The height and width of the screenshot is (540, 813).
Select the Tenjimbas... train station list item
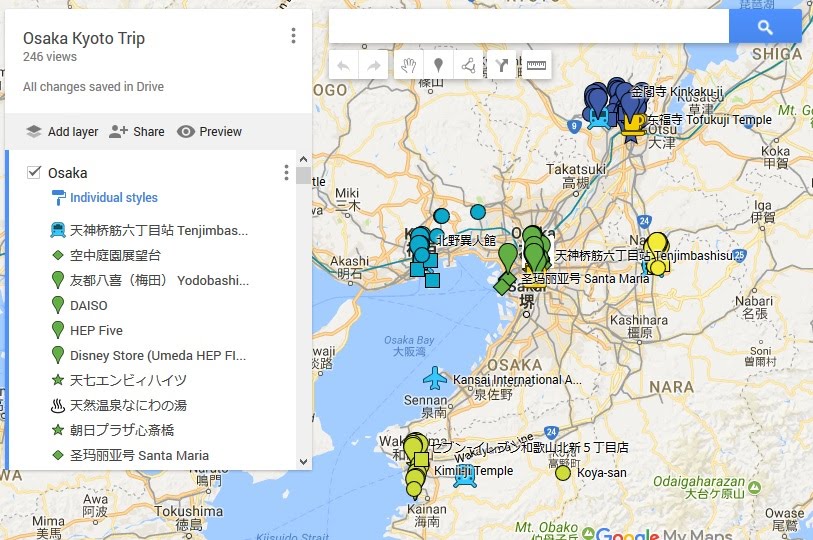(x=159, y=230)
